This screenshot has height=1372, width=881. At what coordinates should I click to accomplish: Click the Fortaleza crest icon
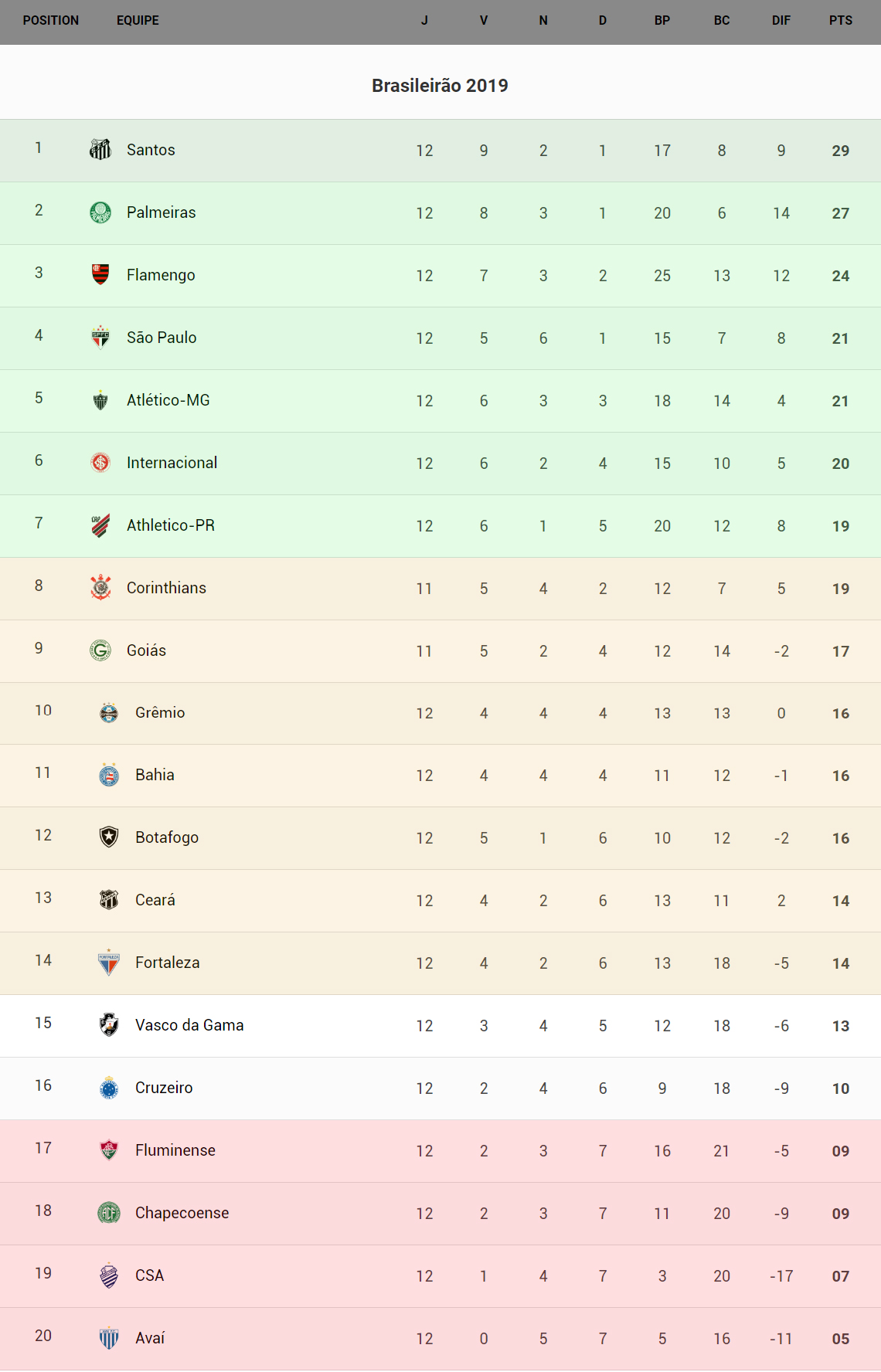pyautogui.click(x=109, y=962)
